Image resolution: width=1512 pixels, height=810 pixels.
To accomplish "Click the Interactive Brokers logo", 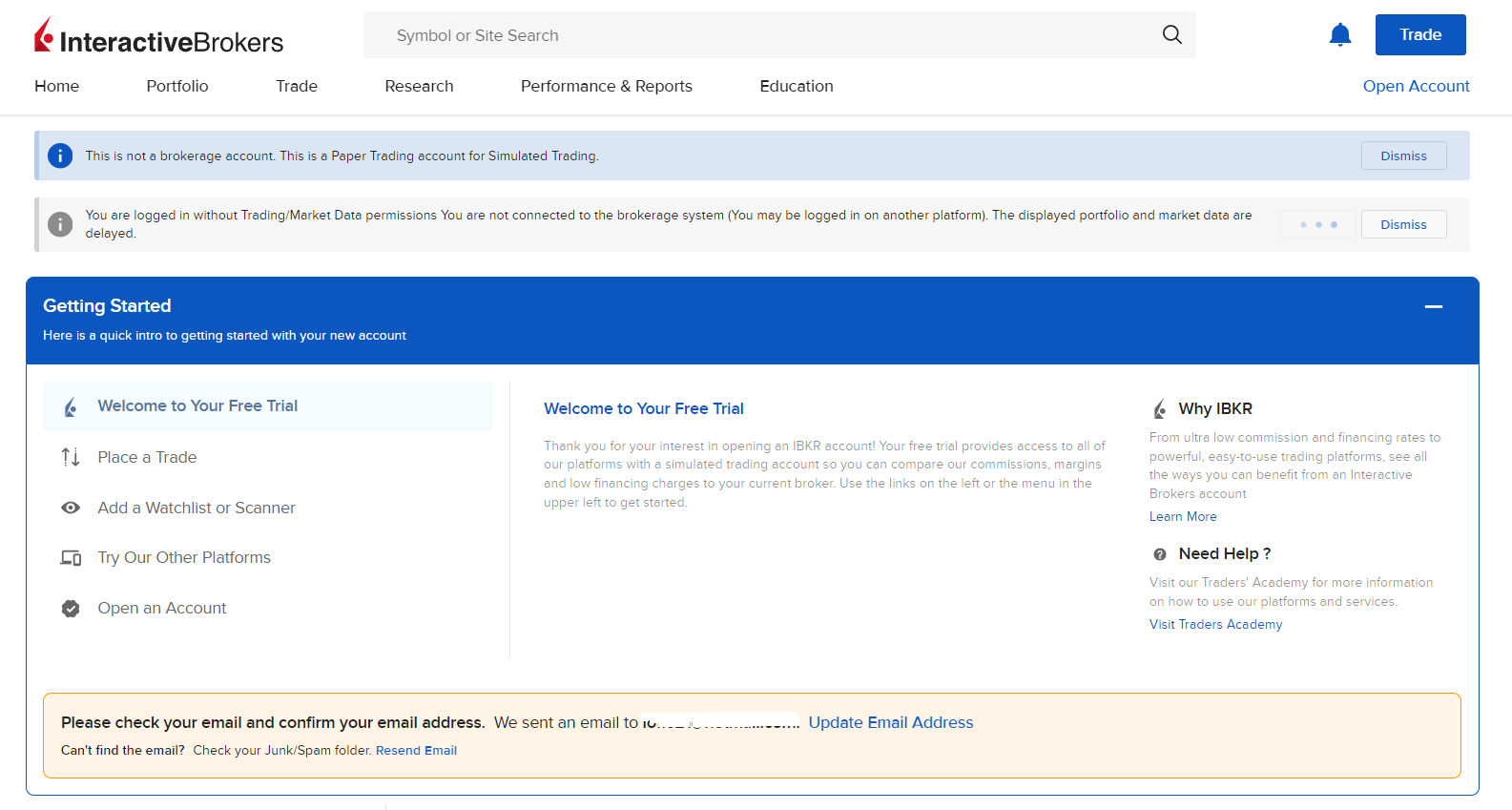I will click(158, 36).
